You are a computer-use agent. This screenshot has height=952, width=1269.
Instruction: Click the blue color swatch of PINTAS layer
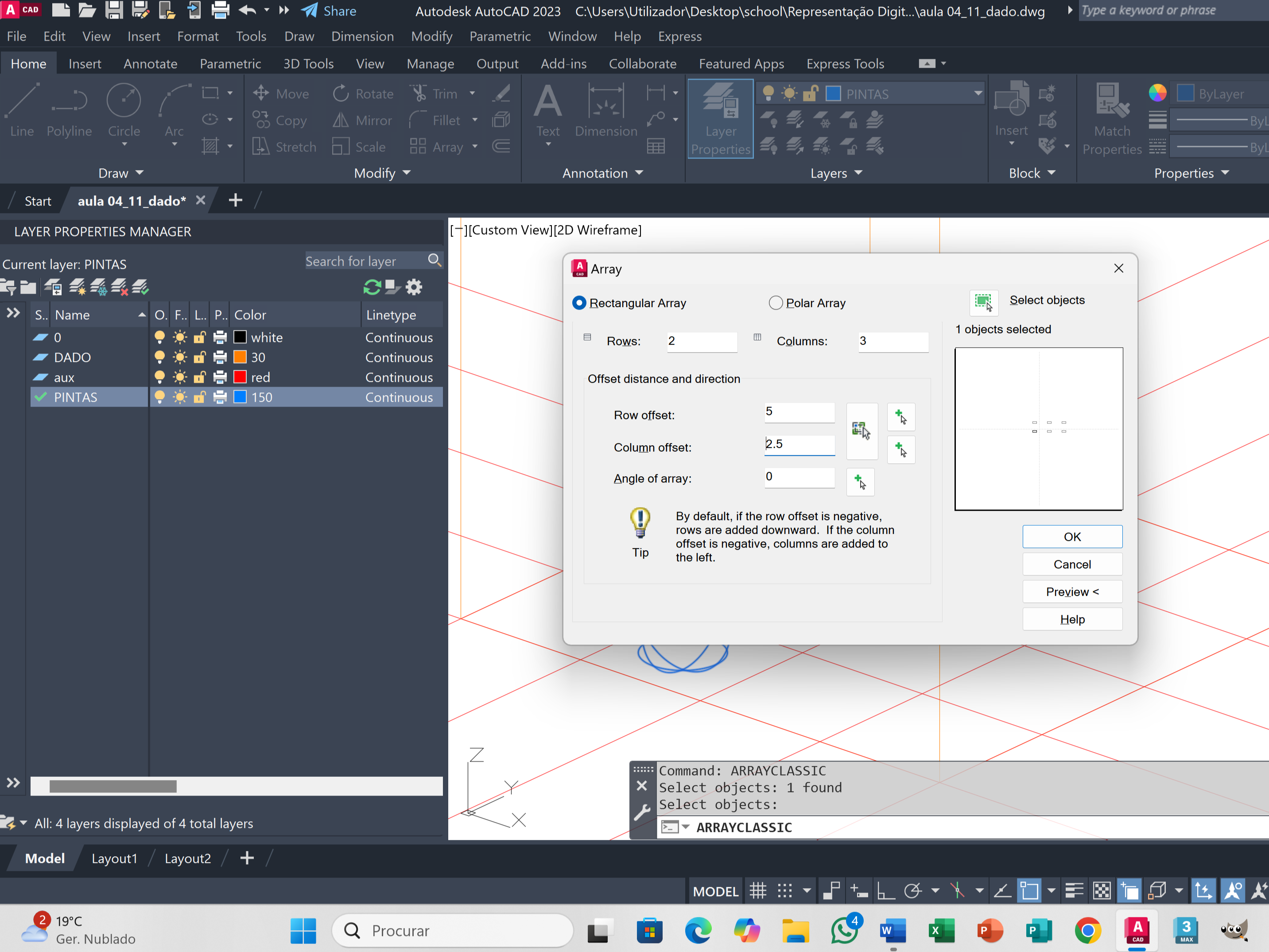coord(240,397)
